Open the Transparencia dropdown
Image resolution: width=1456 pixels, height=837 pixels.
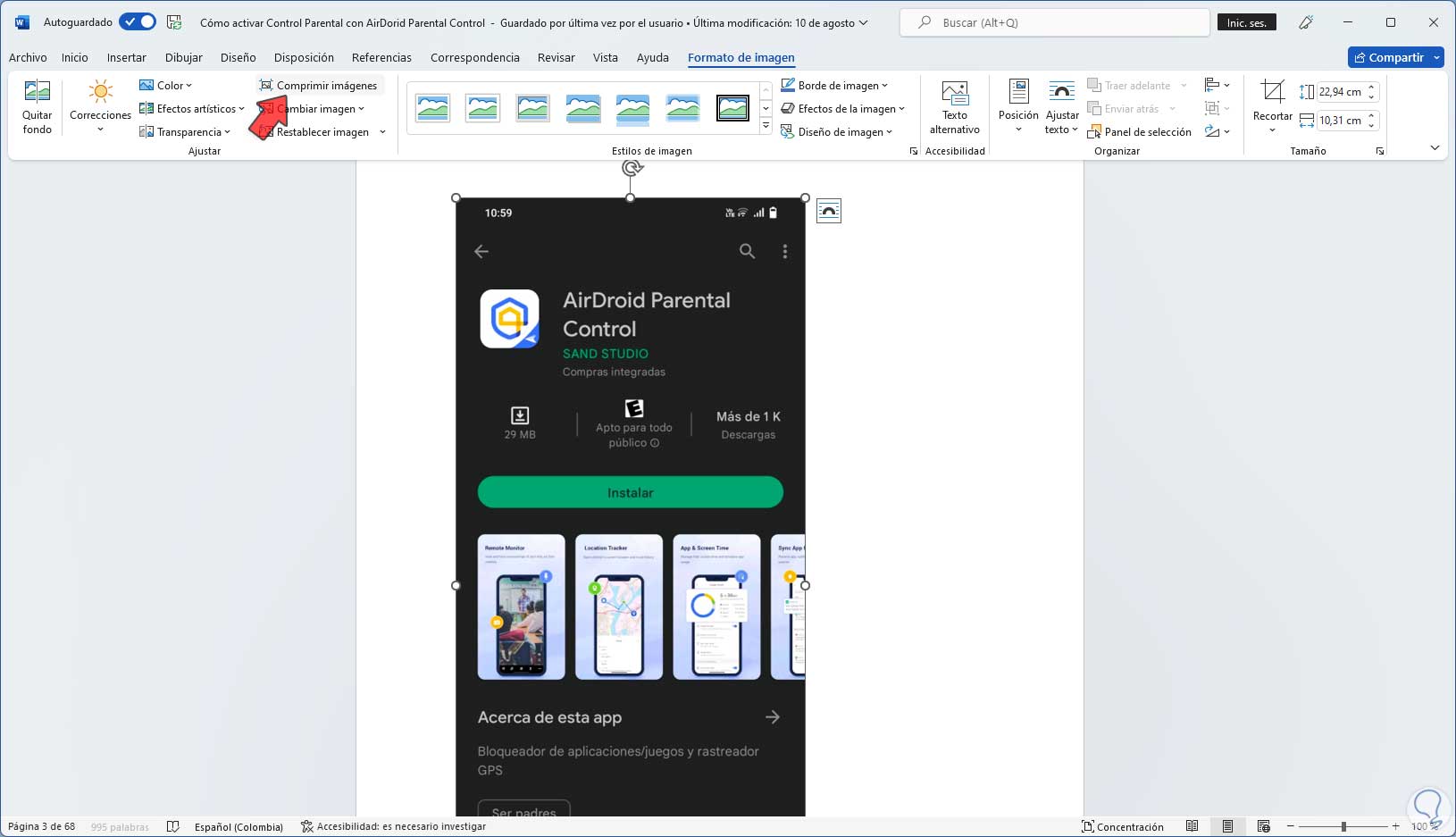[185, 132]
